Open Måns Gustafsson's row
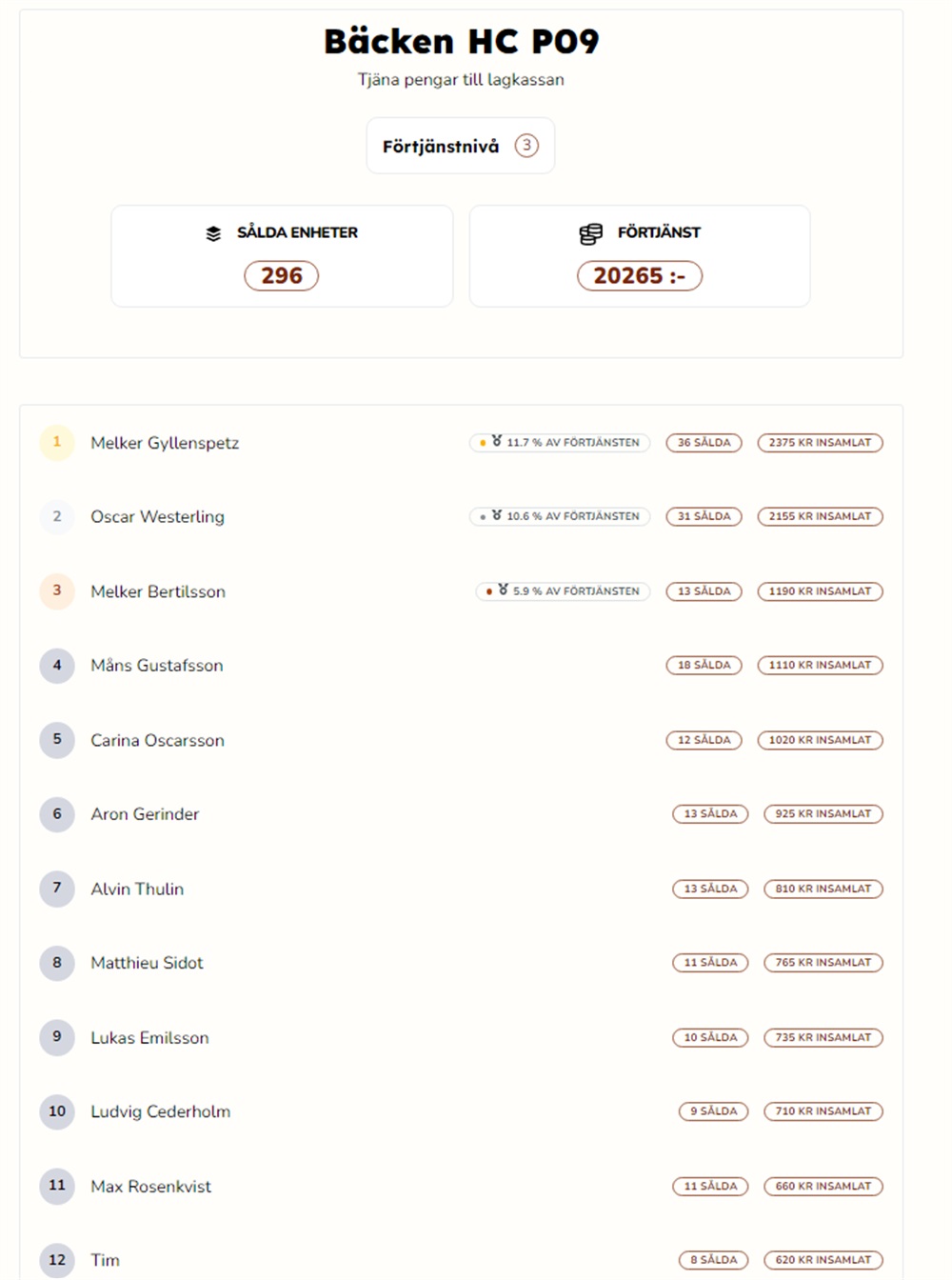This screenshot has height=1280, width=952. [461, 666]
